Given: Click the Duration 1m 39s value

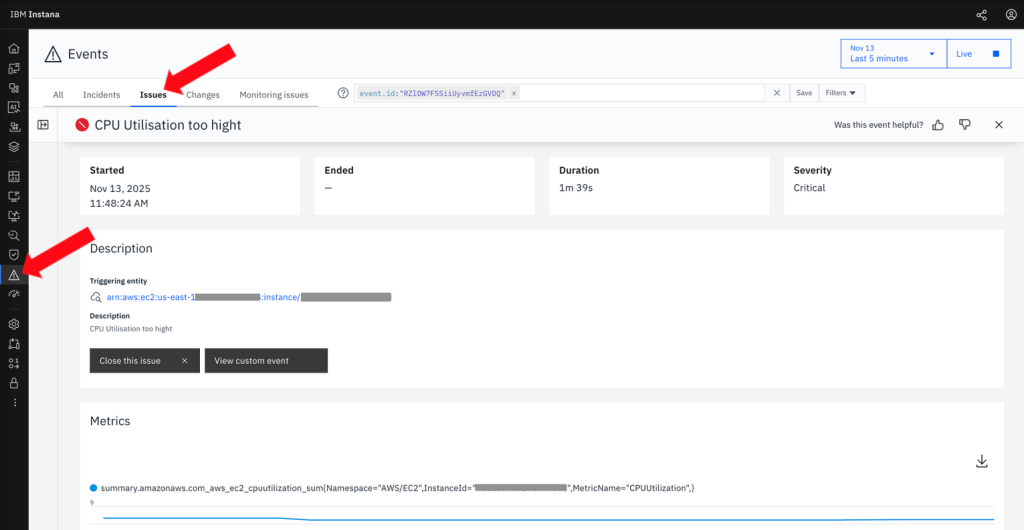Looking at the screenshot, I should coord(576,188).
